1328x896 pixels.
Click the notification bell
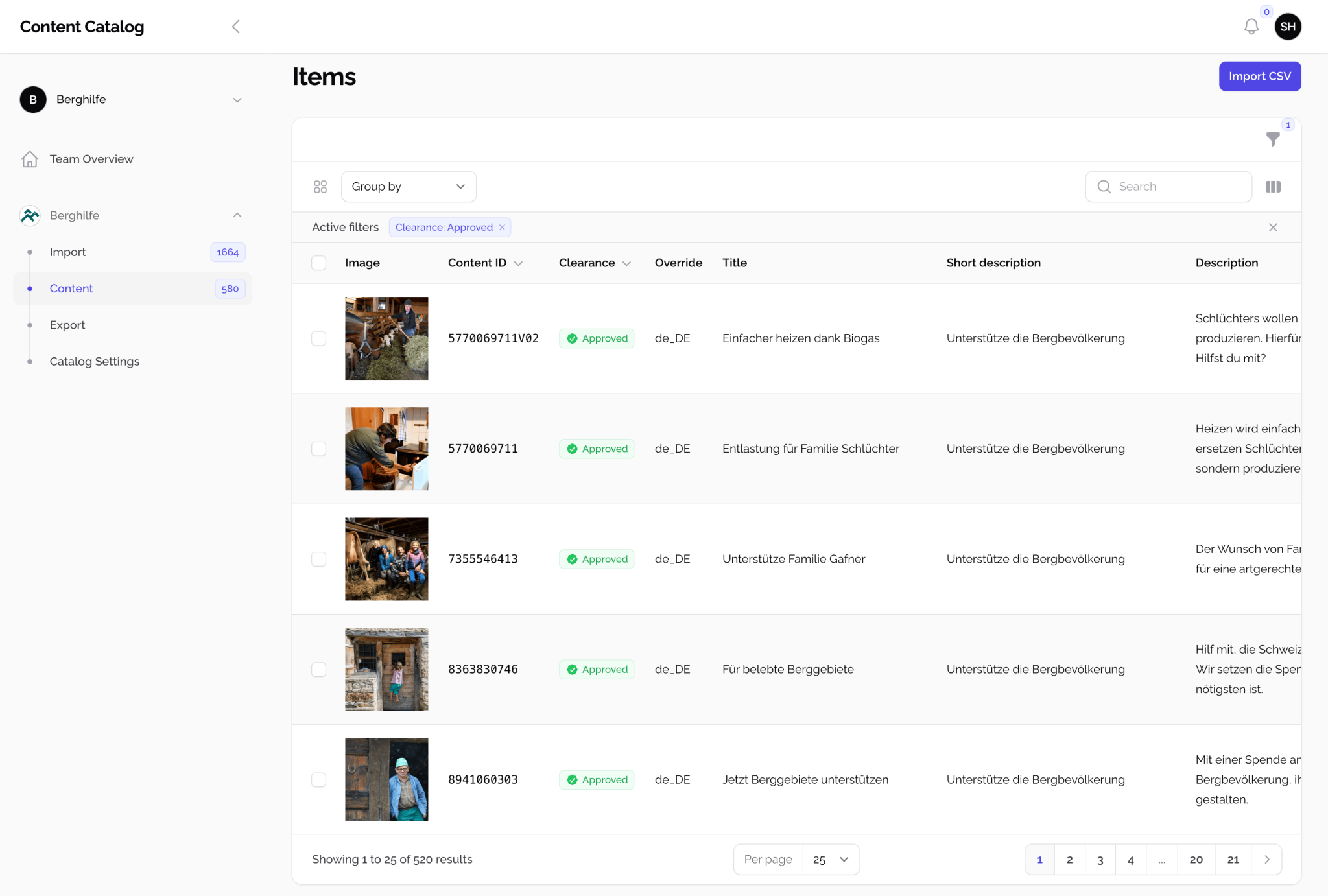click(1251, 27)
